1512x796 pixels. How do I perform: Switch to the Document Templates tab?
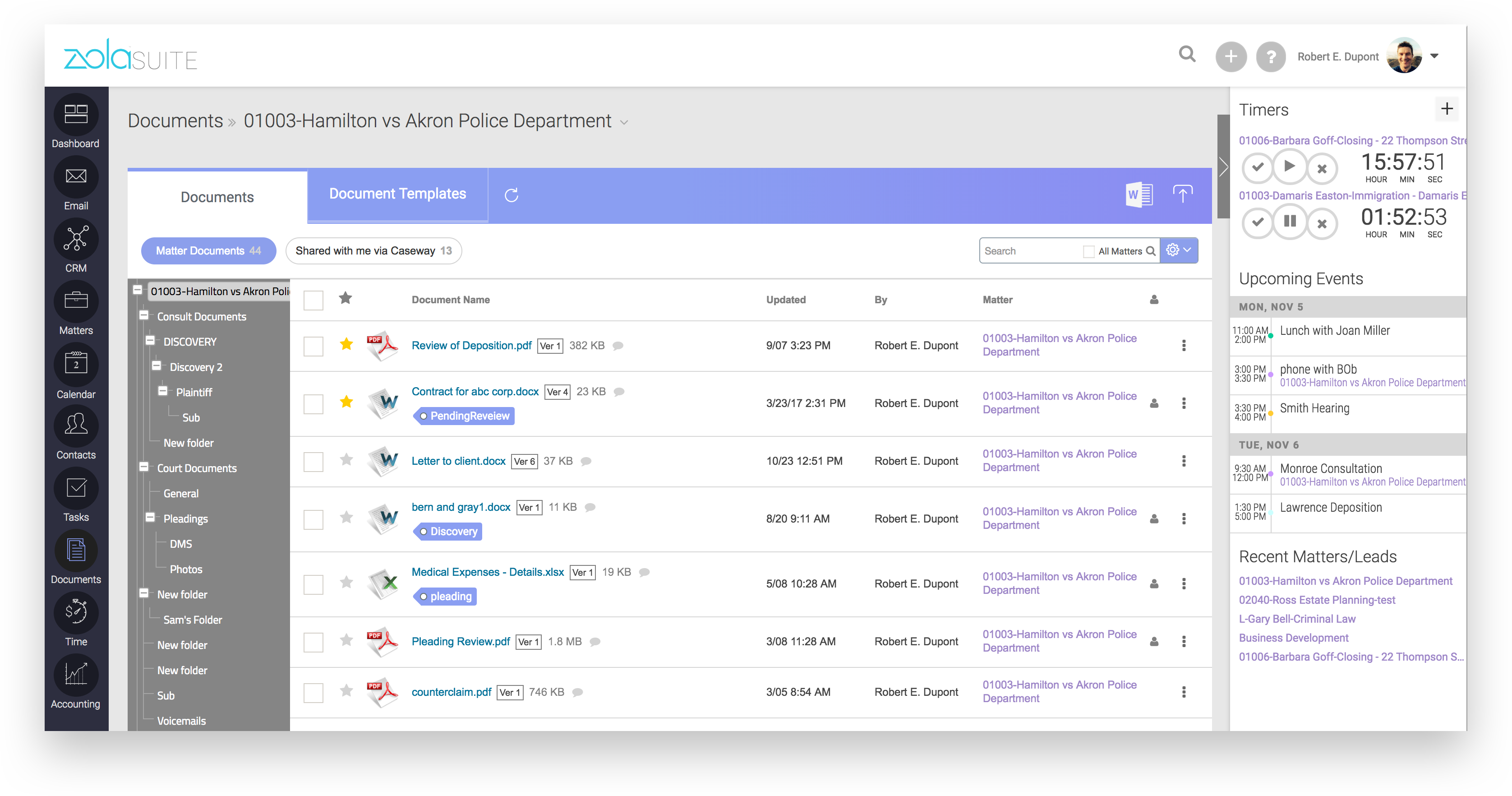(x=397, y=194)
